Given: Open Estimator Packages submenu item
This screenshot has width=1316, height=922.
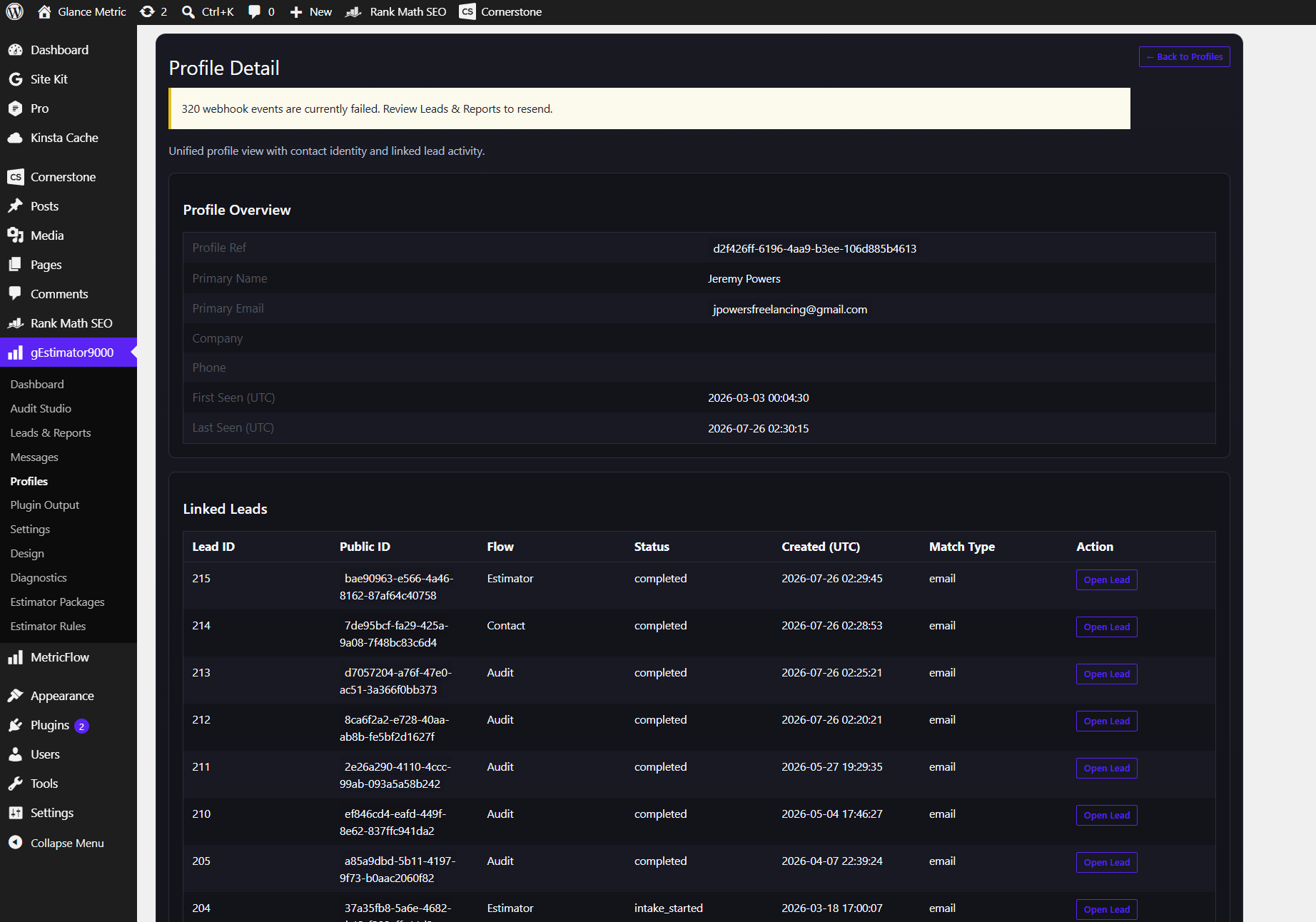Looking at the screenshot, I should tap(57, 602).
